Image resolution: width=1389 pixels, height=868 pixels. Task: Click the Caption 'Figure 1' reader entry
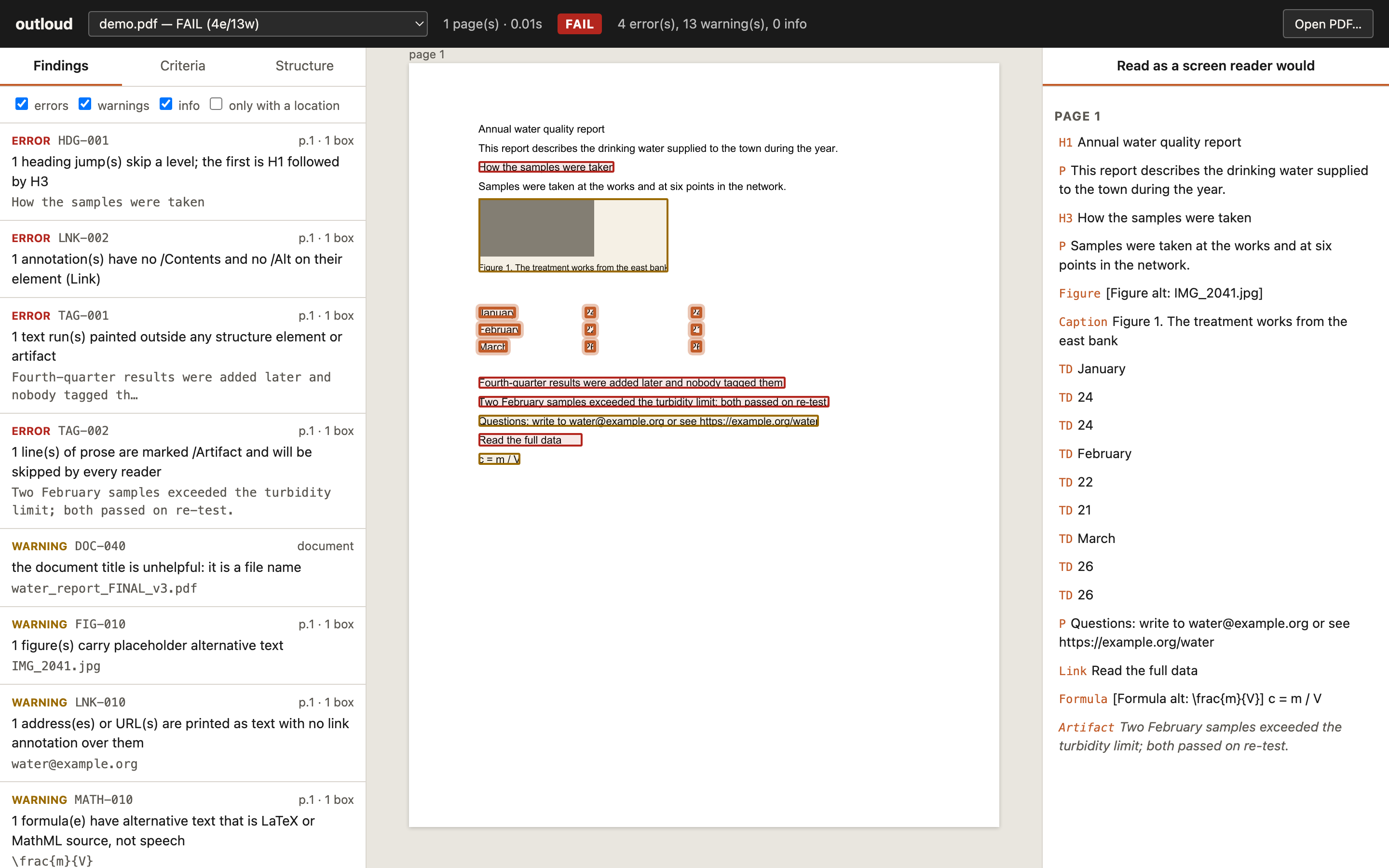pos(1203,331)
